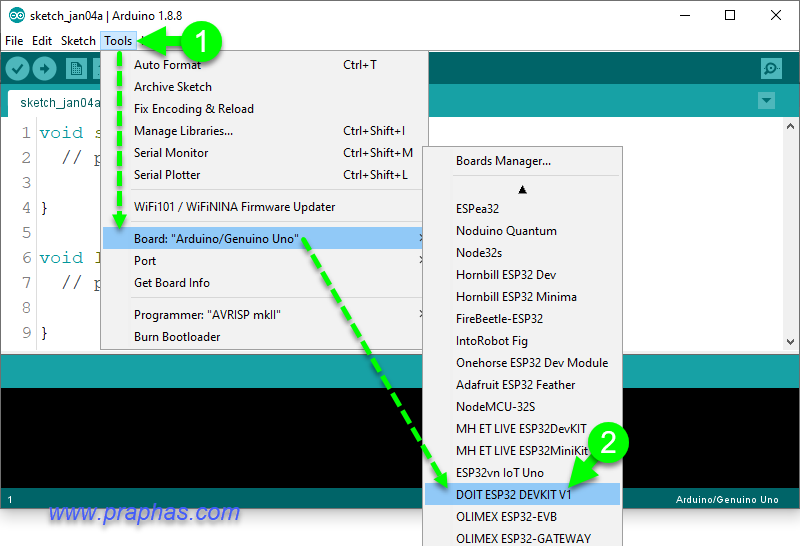800x546 pixels.
Task: Click the Upload arrow toolbar icon
Action: pos(44,68)
